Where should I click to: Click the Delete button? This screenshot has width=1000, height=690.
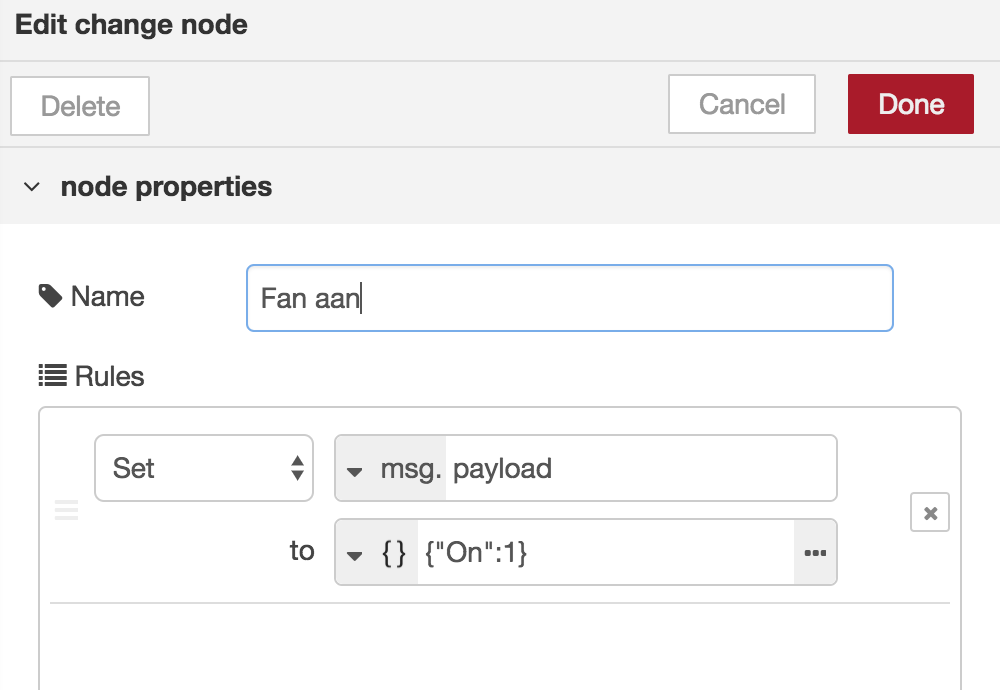[x=80, y=106]
